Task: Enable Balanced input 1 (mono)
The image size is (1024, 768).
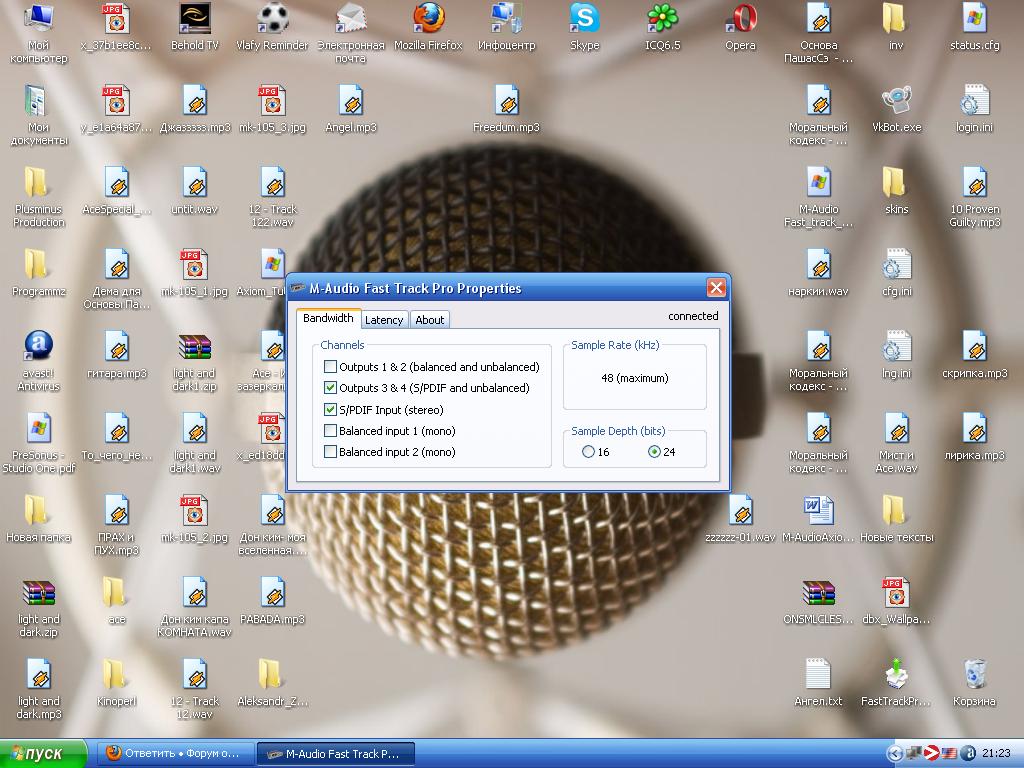Action: click(x=331, y=431)
